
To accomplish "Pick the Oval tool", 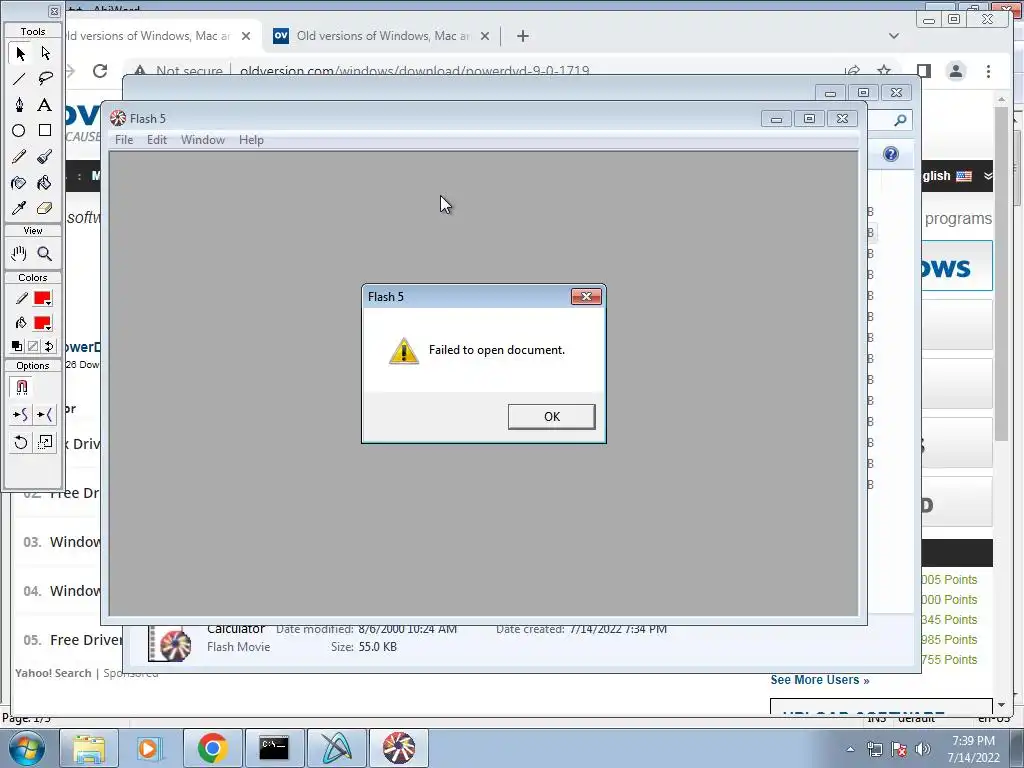I will pyautogui.click(x=20, y=131).
